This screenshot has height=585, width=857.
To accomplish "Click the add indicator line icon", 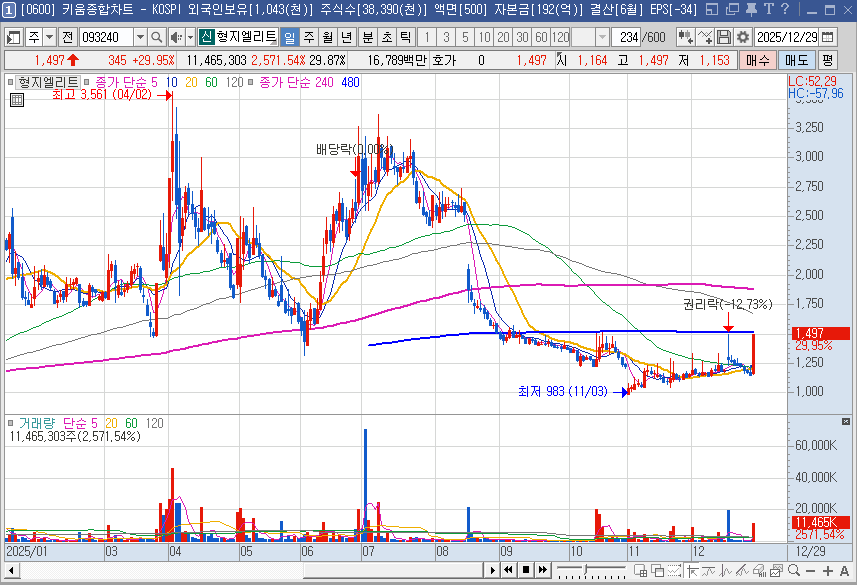I will (x=705, y=37).
